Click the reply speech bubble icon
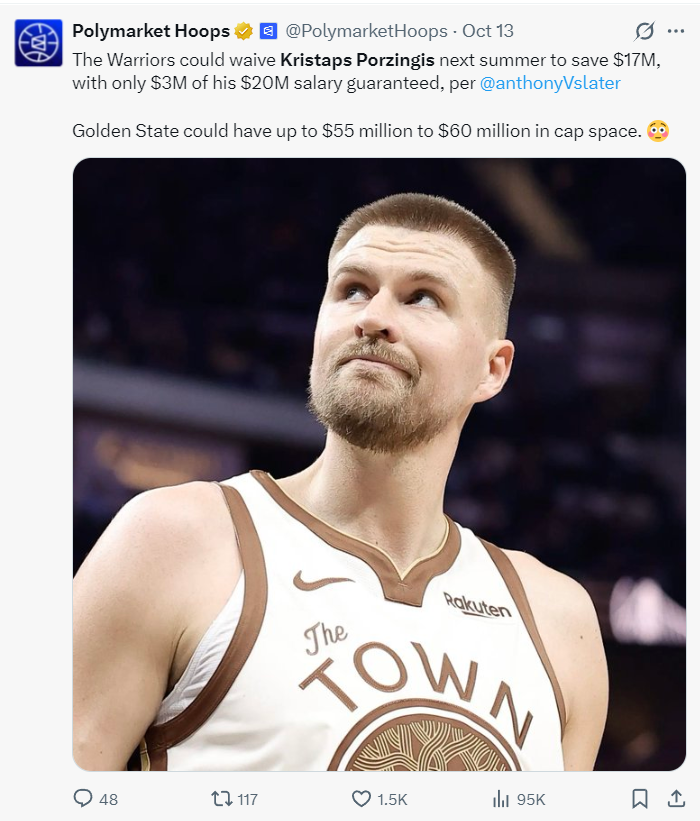The width and height of the screenshot is (700, 821). click(83, 798)
